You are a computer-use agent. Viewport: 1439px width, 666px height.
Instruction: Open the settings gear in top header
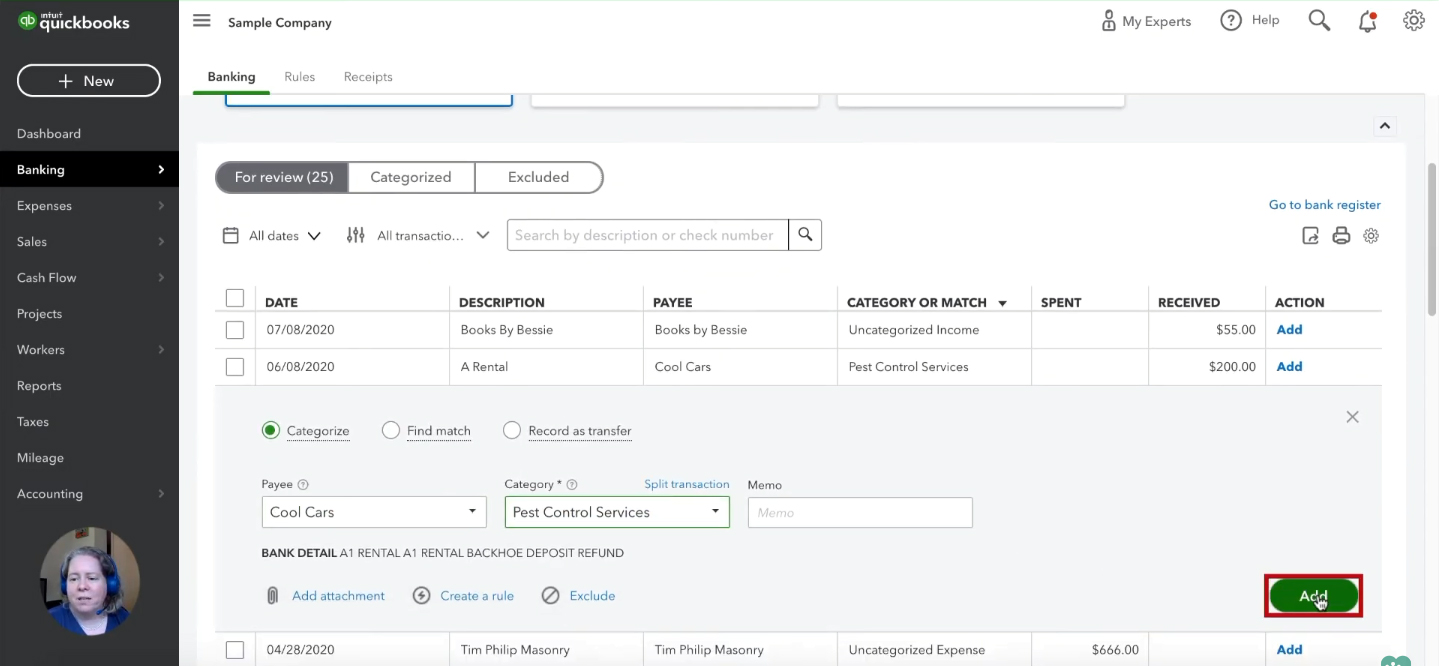(x=1413, y=21)
